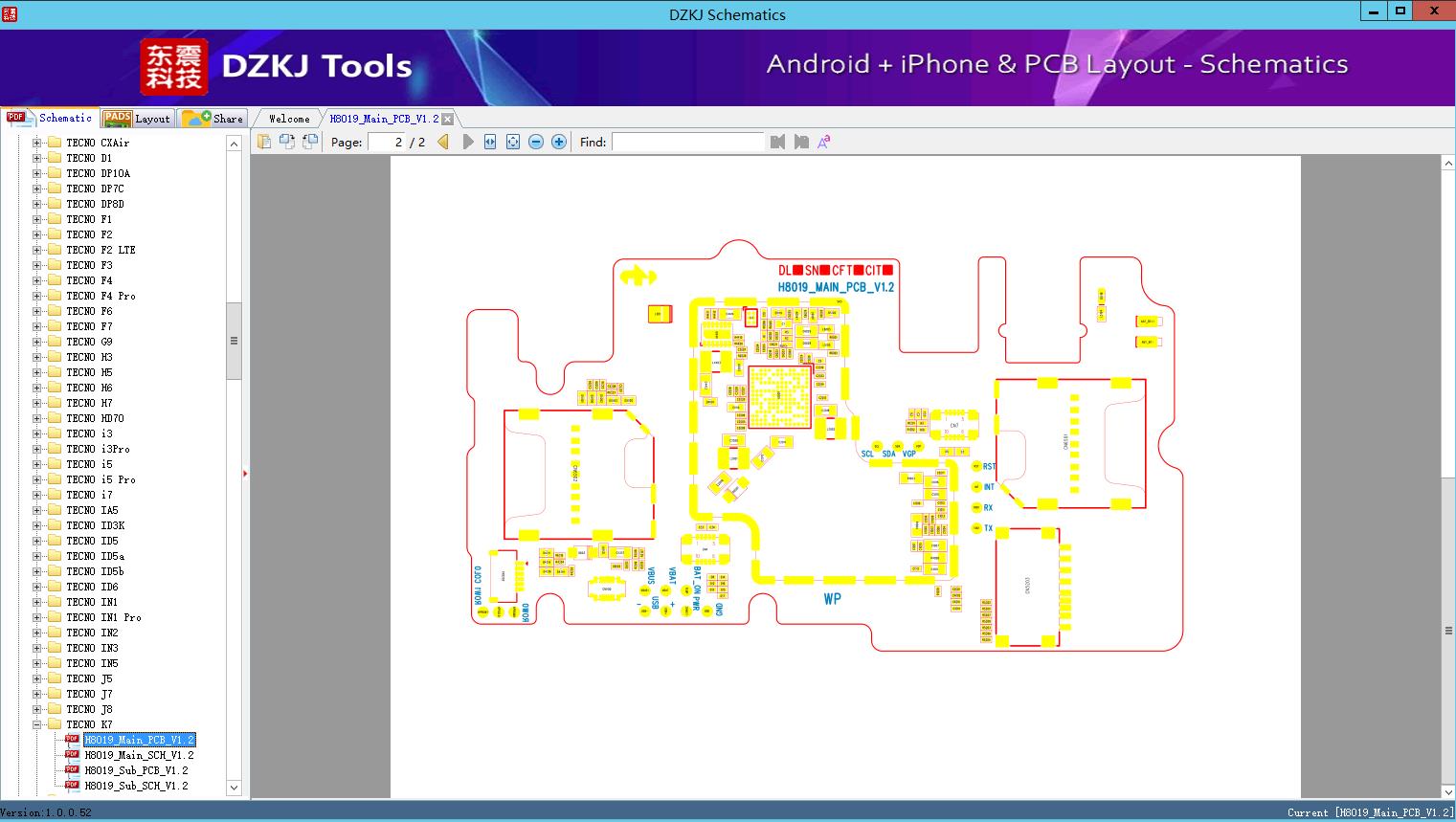Viewport: 1456px width, 822px height.
Task: Click the document viewer scrollbar thumb
Action: click(x=1448, y=631)
